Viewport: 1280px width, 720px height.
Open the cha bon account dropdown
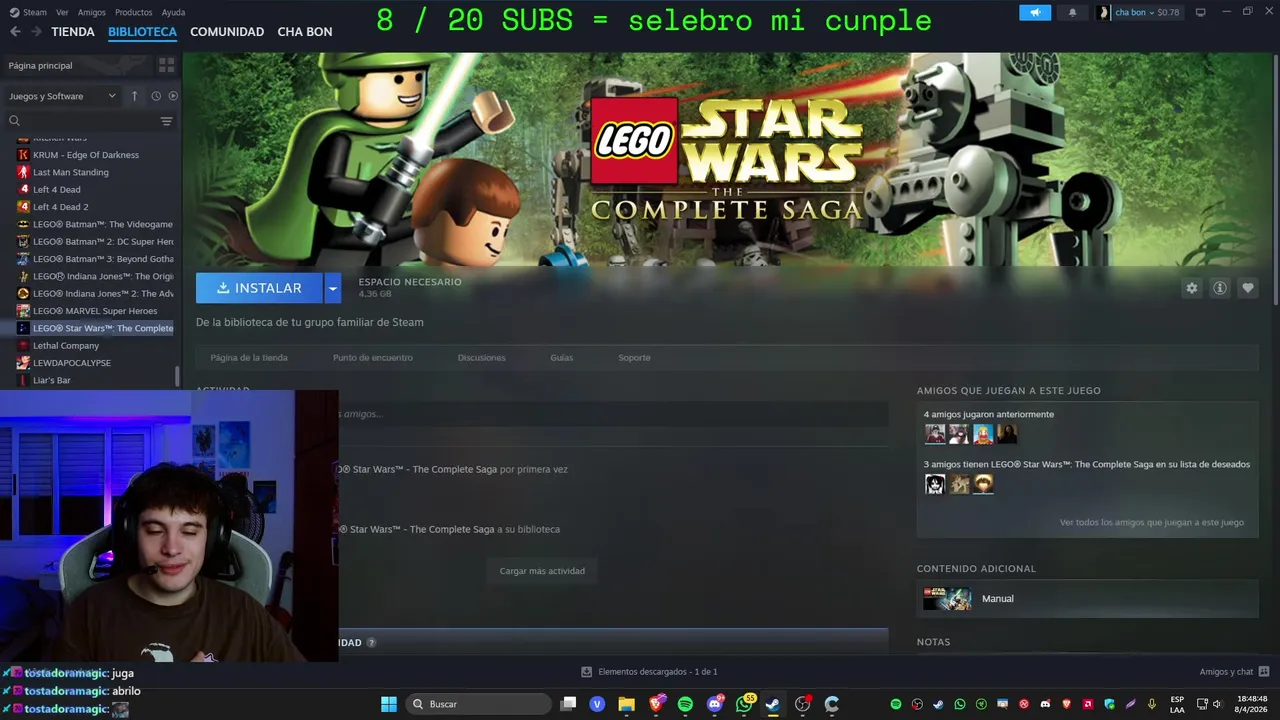[1138, 12]
